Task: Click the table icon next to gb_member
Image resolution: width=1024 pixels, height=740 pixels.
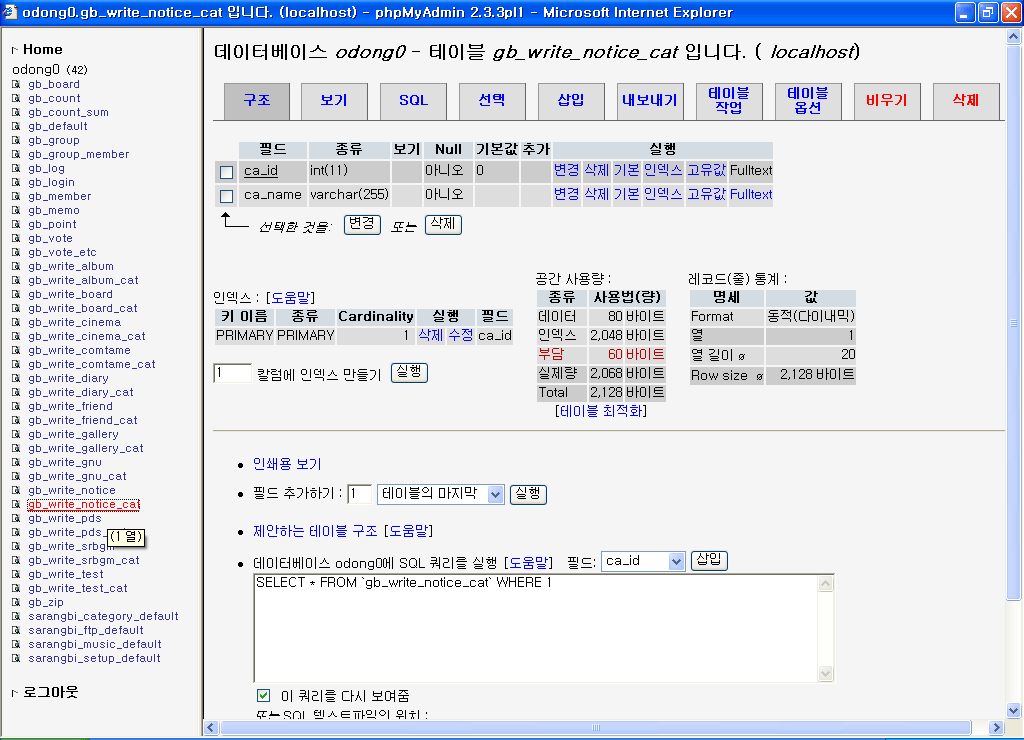Action: [16, 197]
